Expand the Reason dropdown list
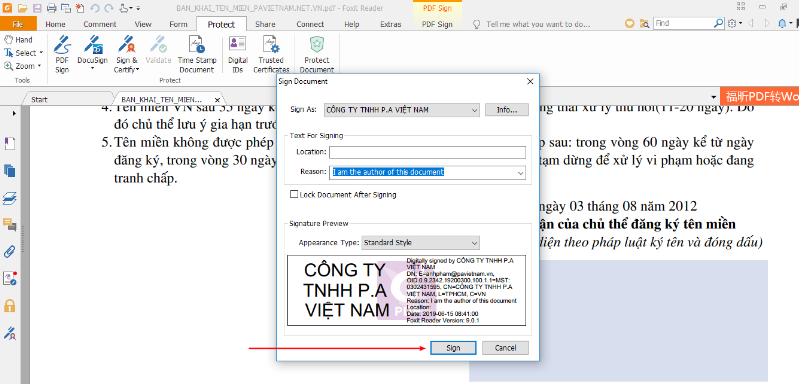Image resolution: width=802 pixels, height=390 pixels. pos(520,173)
